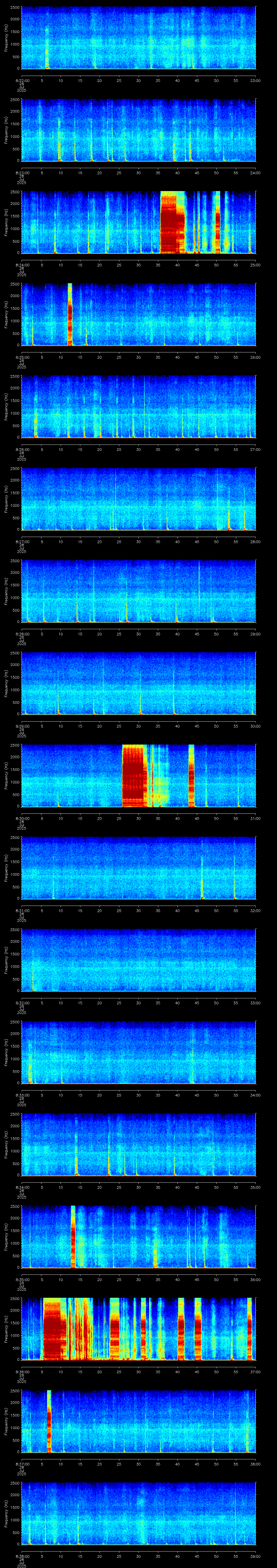Screen dimensions: 277x1568
Task: Click the wide red burst in the 8:24:00 spectrogram
Action: [x=172, y=222]
